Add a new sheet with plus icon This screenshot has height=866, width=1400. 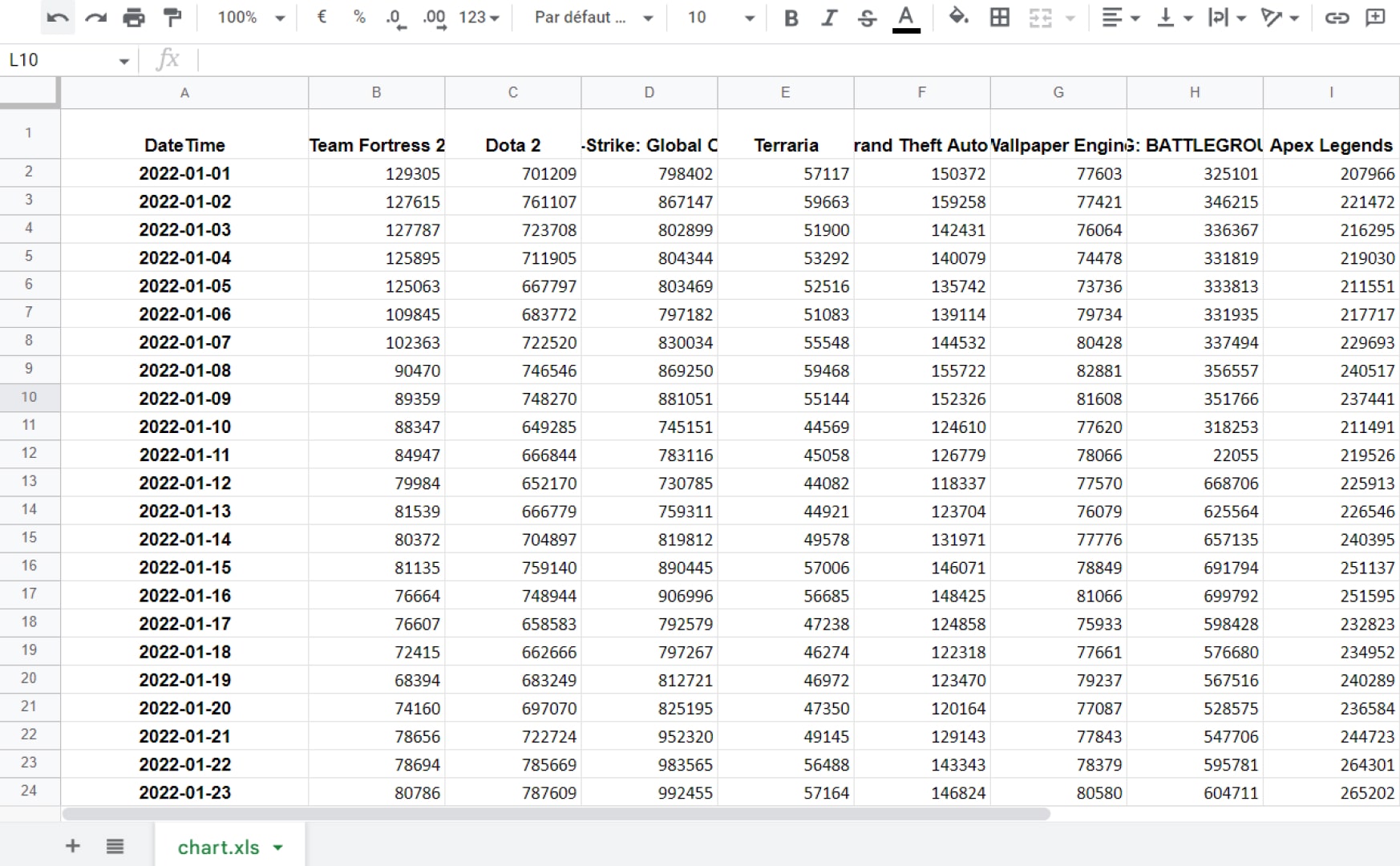coord(72,846)
